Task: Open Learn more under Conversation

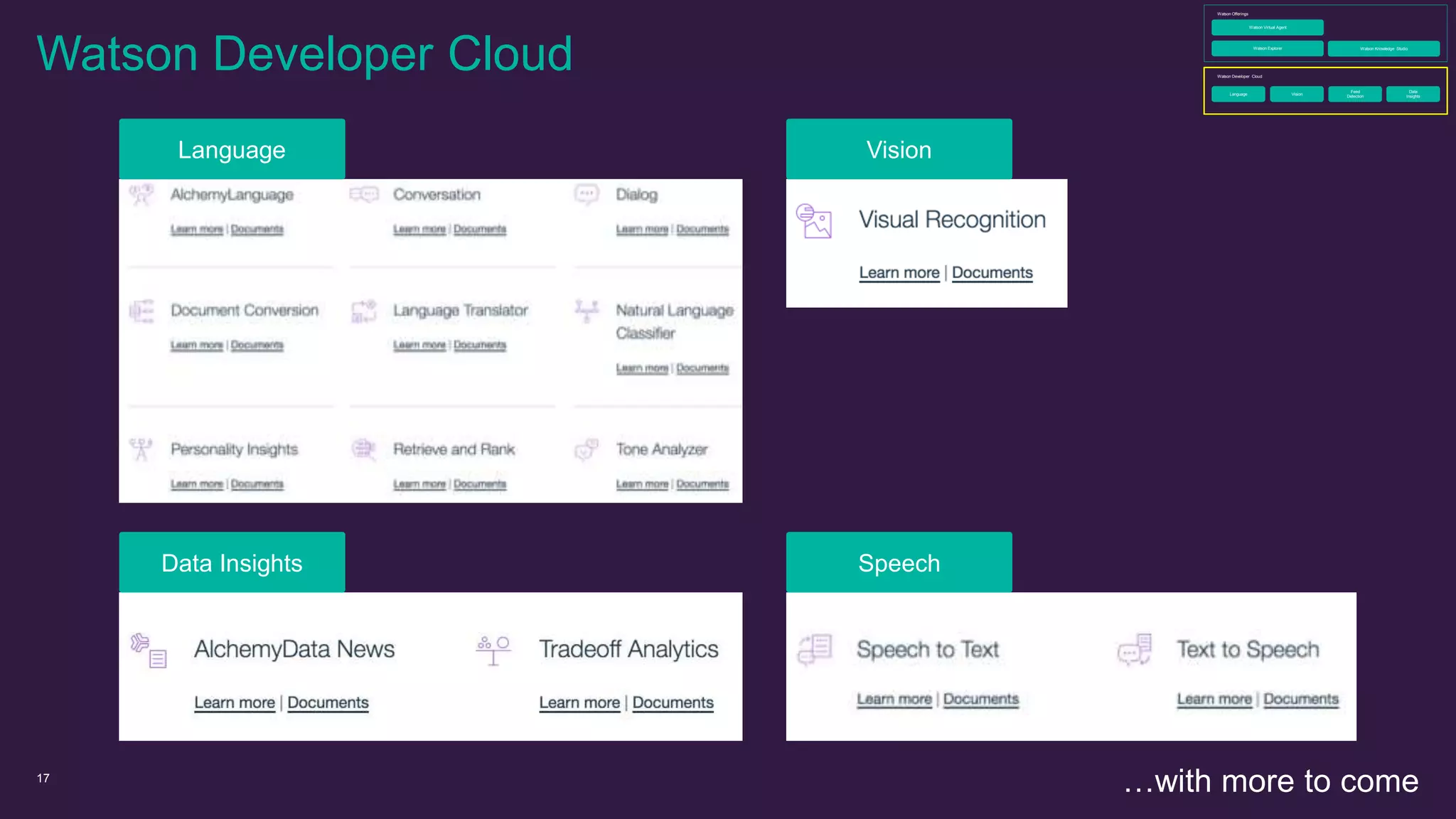Action: click(x=419, y=229)
